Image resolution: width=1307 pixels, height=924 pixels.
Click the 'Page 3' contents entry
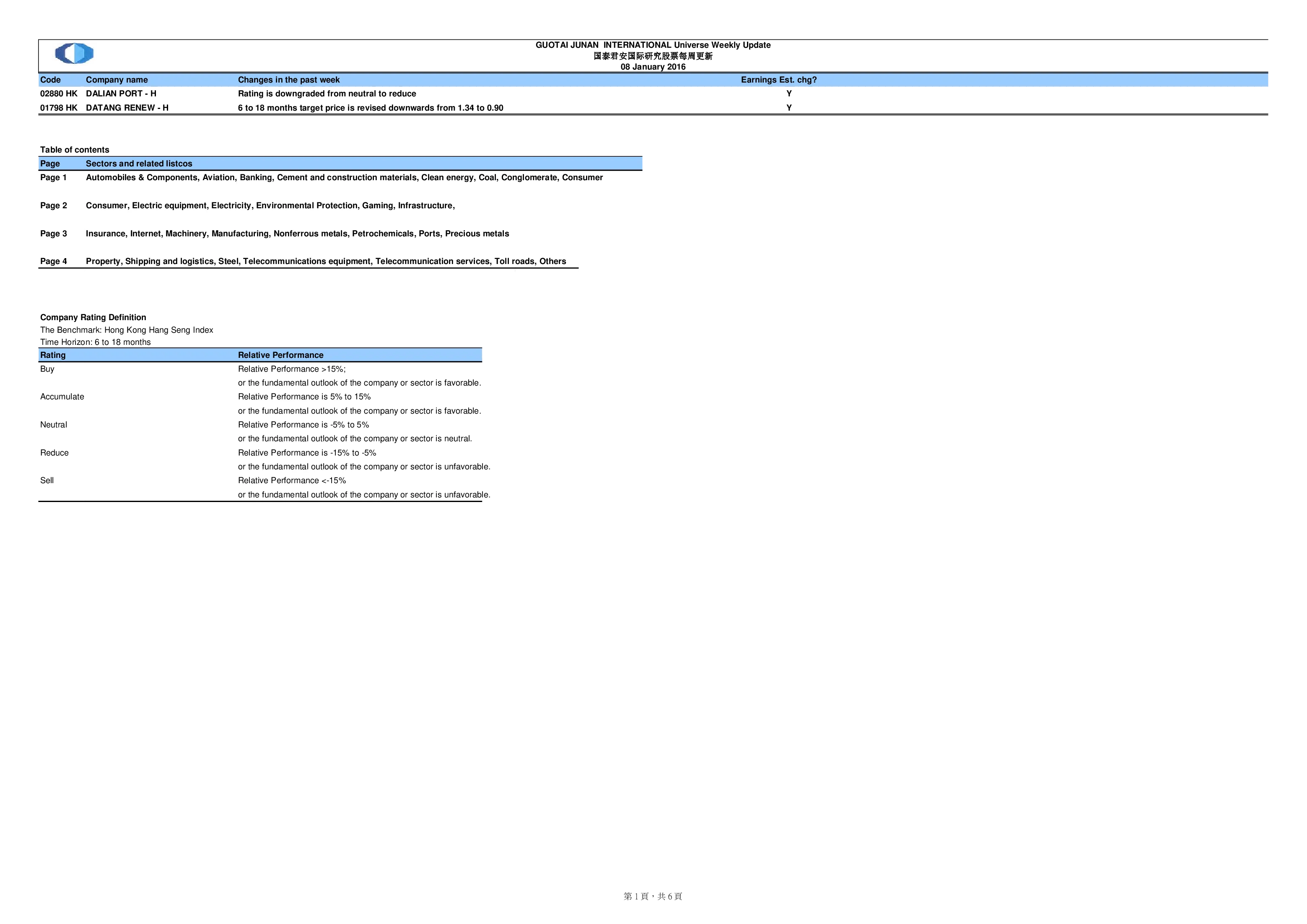54,233
